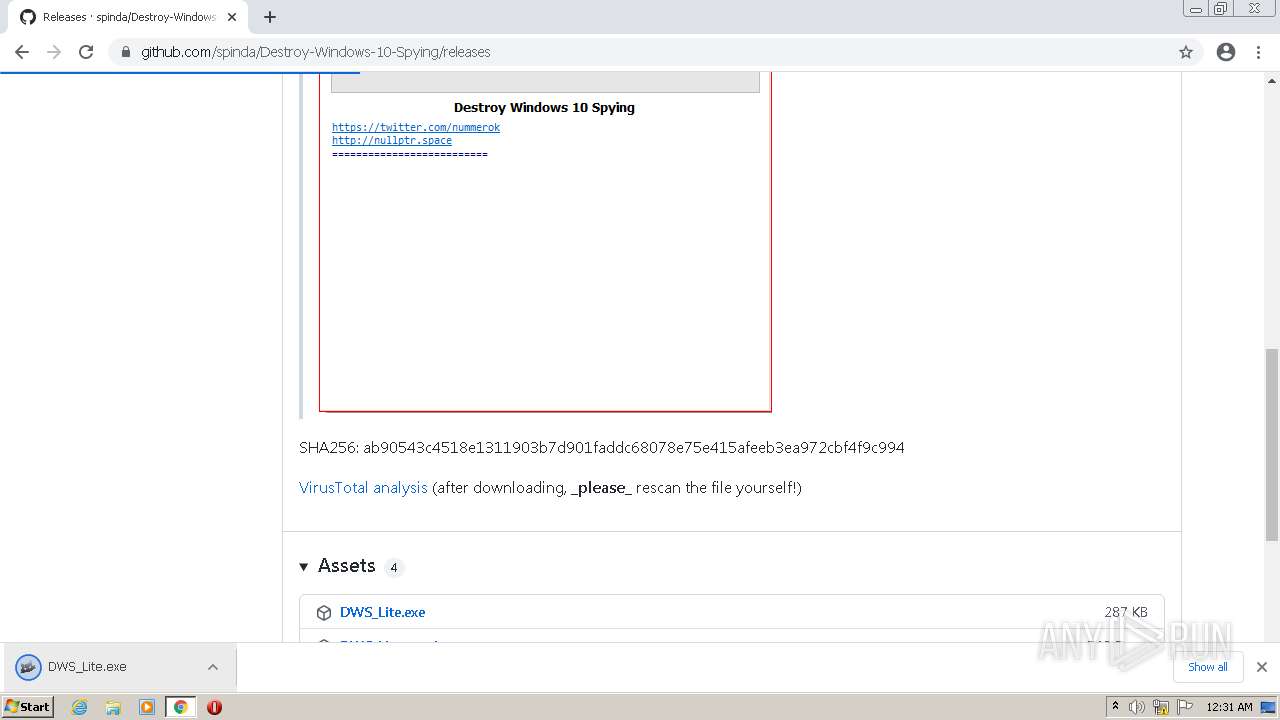Open the red Opera-style taskbar icon
The width and height of the screenshot is (1280, 720).
point(214,707)
